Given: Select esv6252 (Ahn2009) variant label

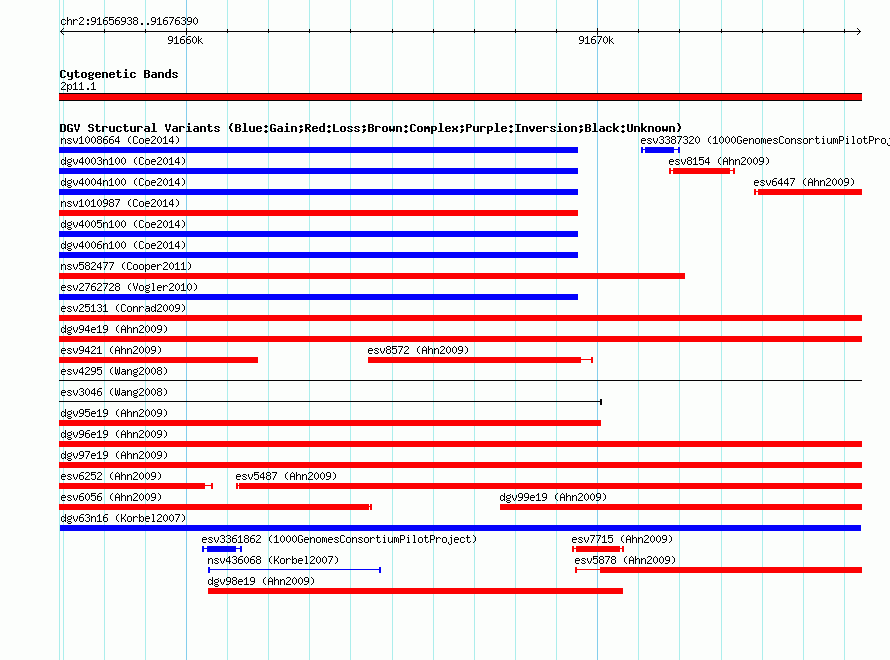Looking at the screenshot, I should 111,476.
